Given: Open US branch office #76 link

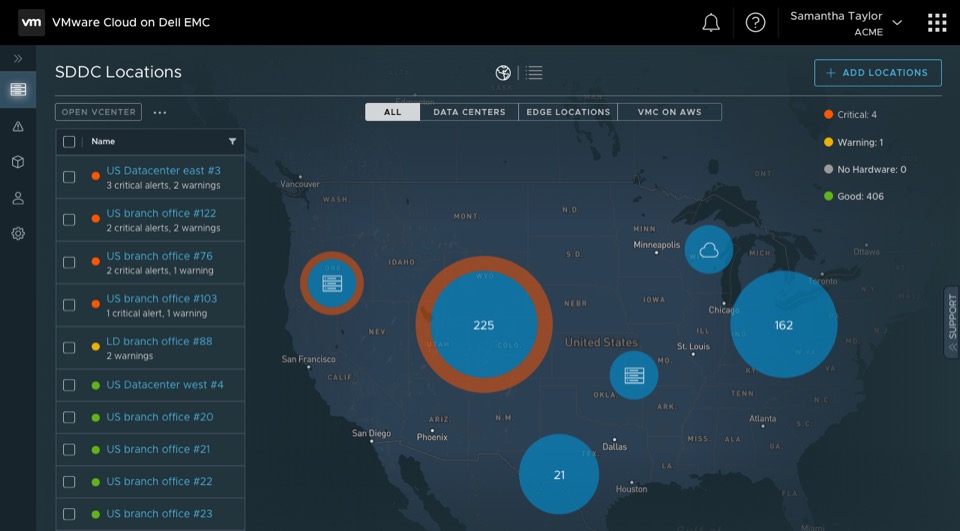Looking at the screenshot, I should click(159, 256).
